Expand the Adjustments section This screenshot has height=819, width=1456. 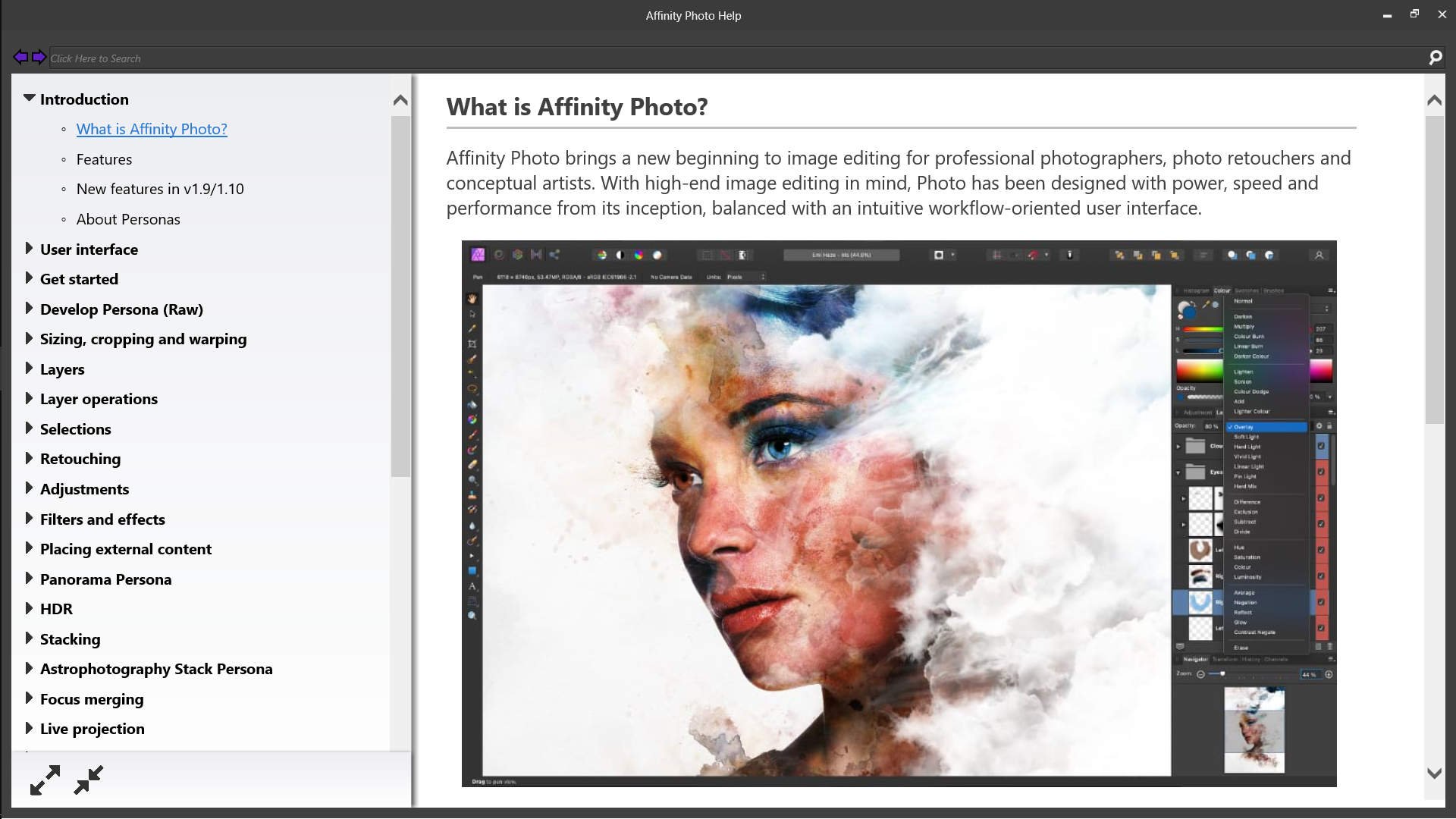29,488
